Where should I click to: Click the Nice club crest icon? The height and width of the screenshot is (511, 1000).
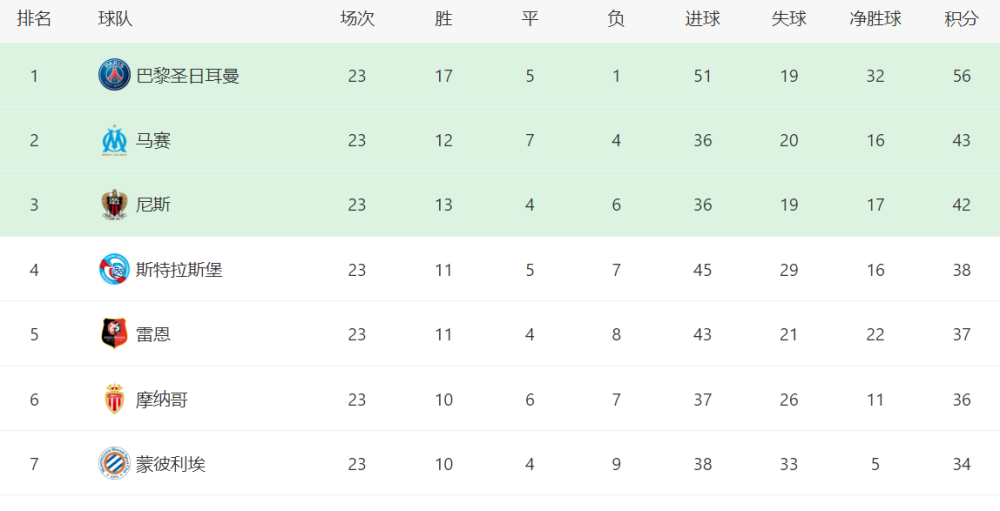pos(115,205)
